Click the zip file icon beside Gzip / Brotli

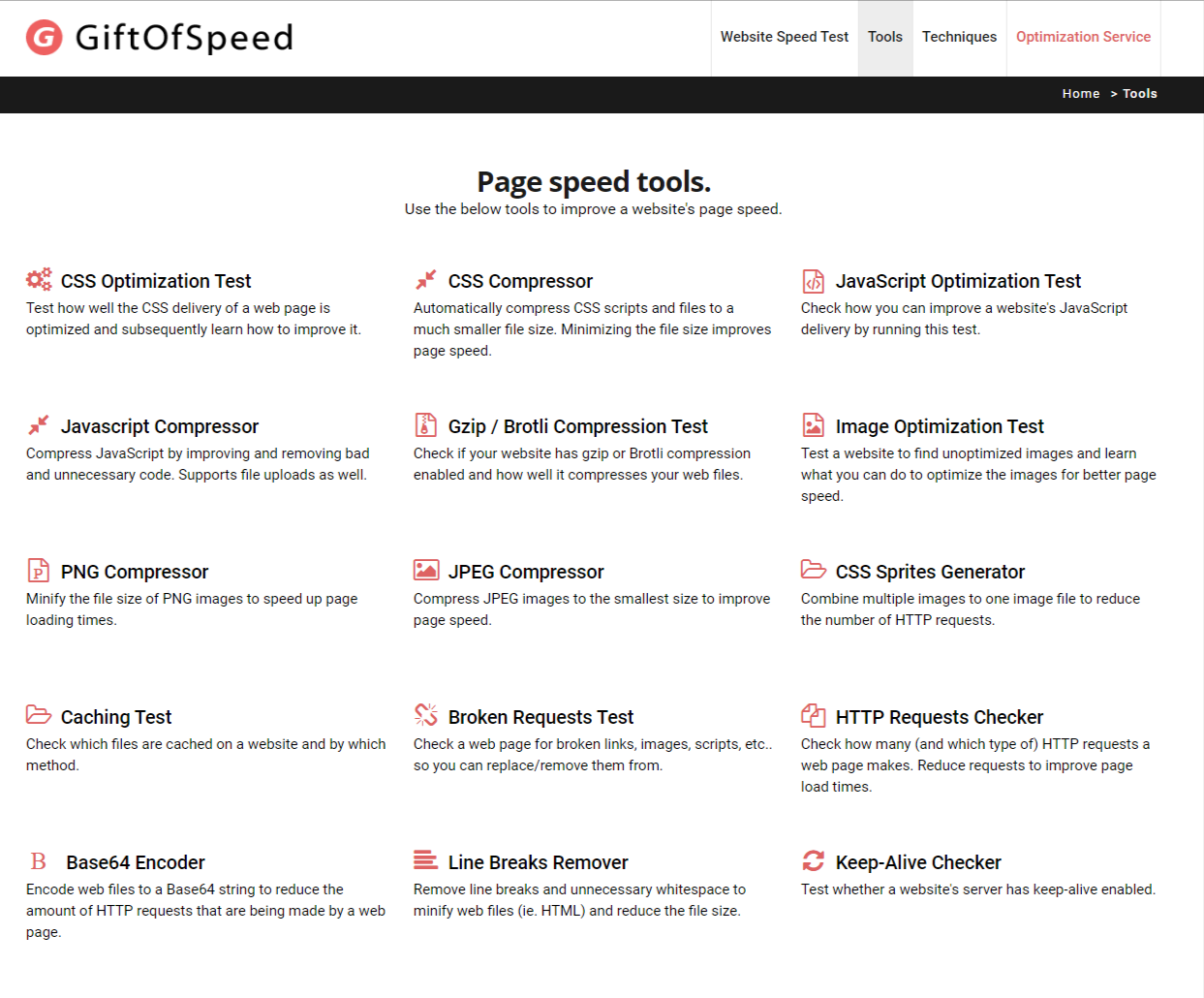pos(425,425)
